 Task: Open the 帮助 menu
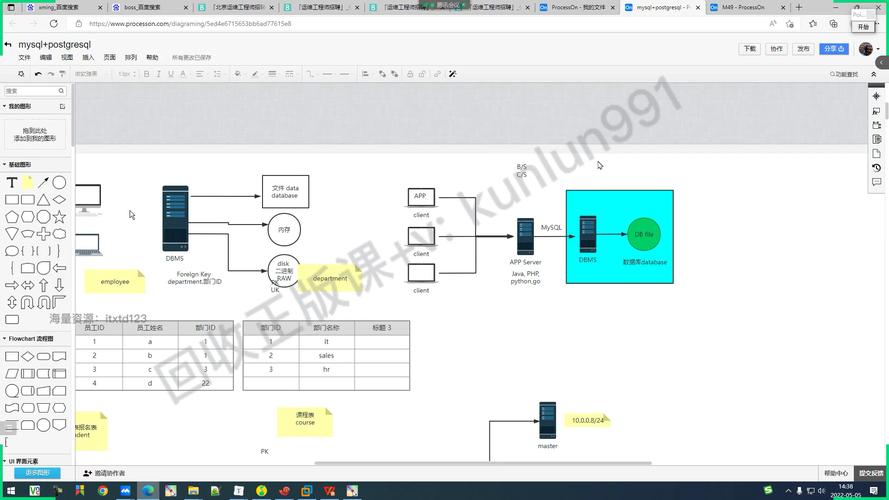click(x=152, y=57)
